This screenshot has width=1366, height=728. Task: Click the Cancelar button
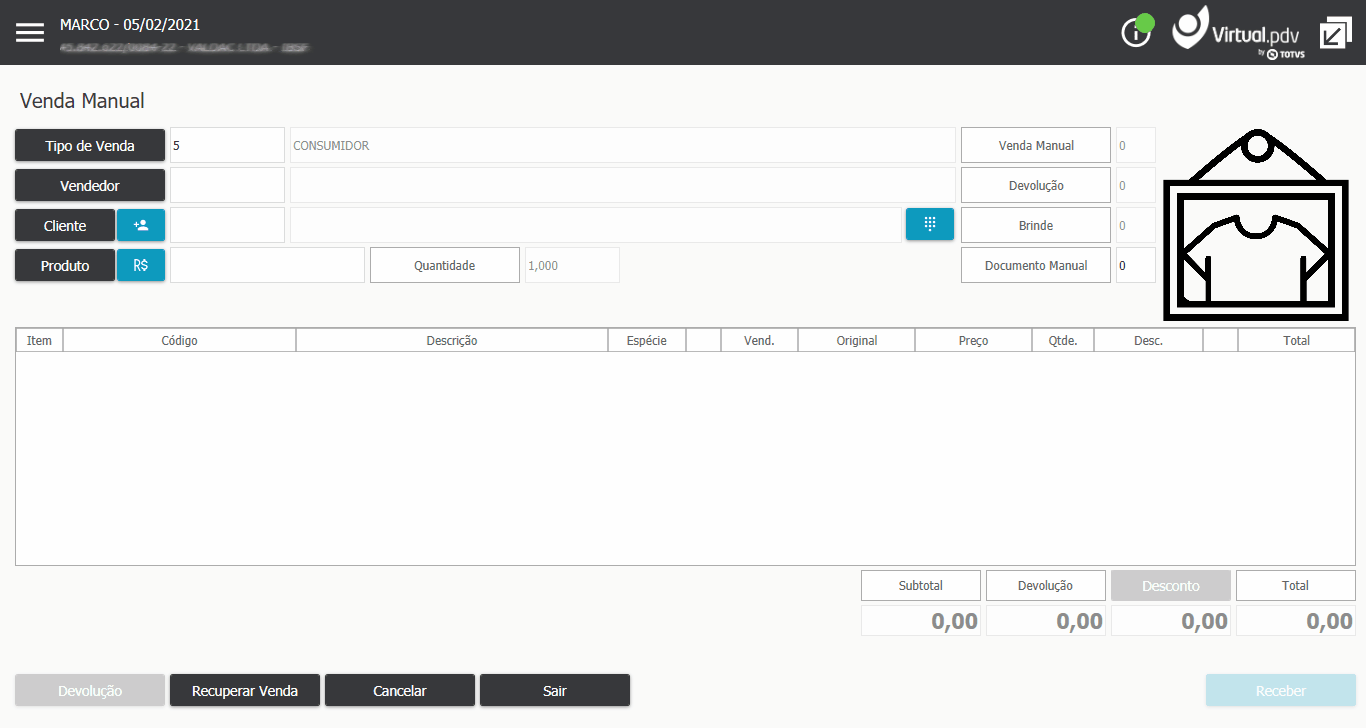pyautogui.click(x=400, y=690)
